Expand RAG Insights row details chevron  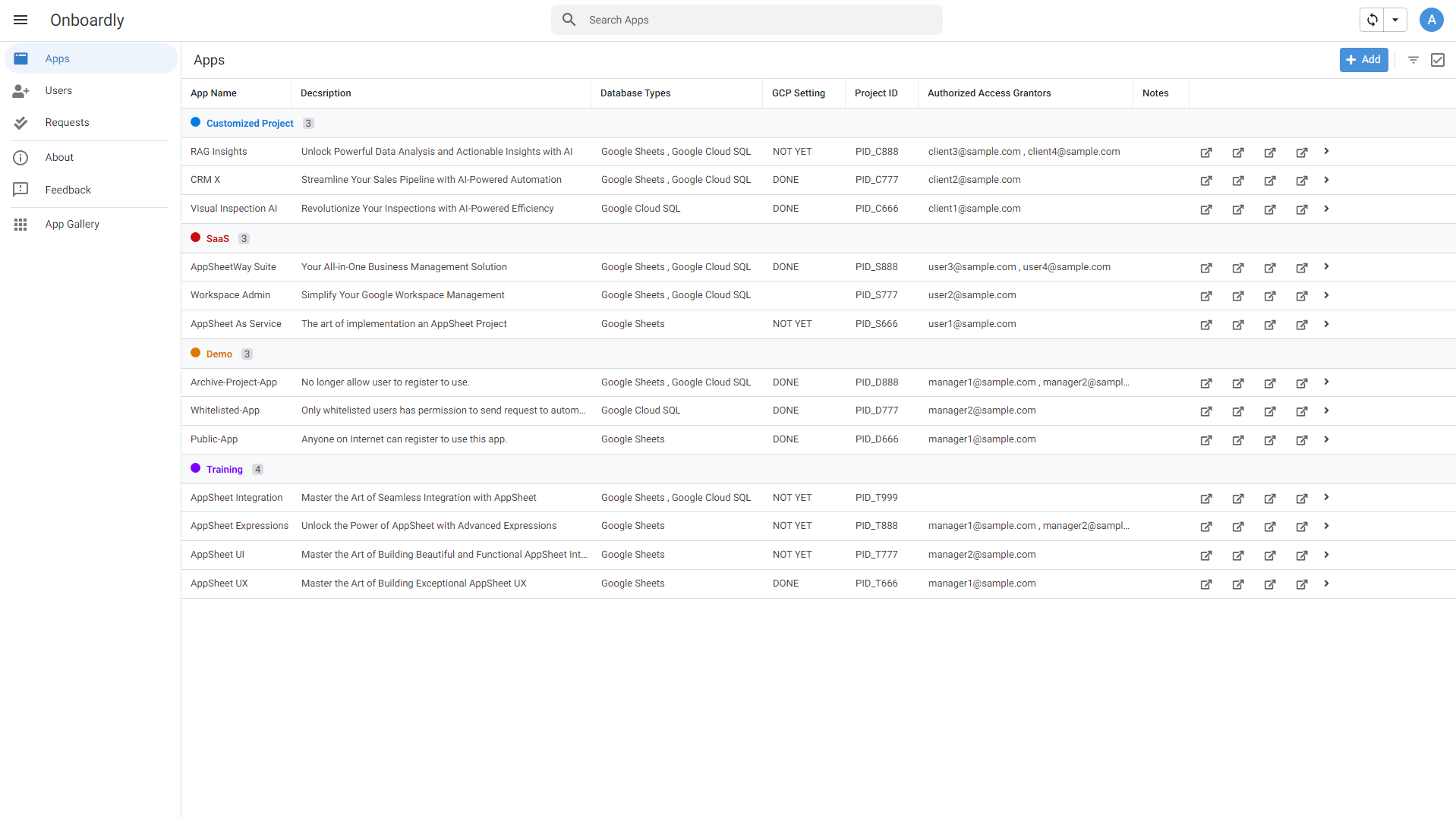[1326, 151]
